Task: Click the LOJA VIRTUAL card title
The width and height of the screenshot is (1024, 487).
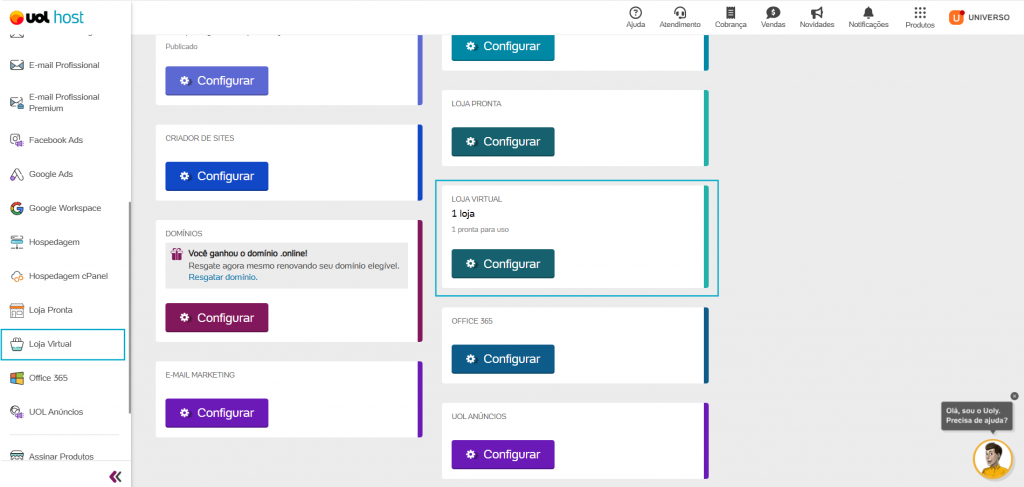Action: (477, 198)
